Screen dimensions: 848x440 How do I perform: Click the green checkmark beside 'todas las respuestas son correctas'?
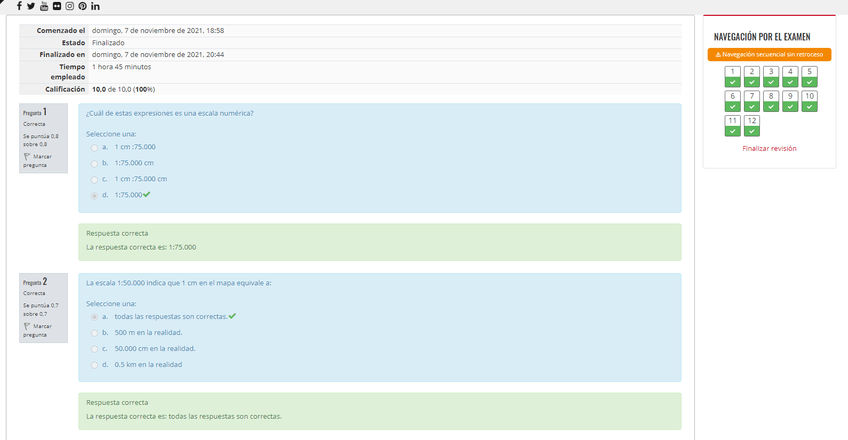(x=232, y=316)
